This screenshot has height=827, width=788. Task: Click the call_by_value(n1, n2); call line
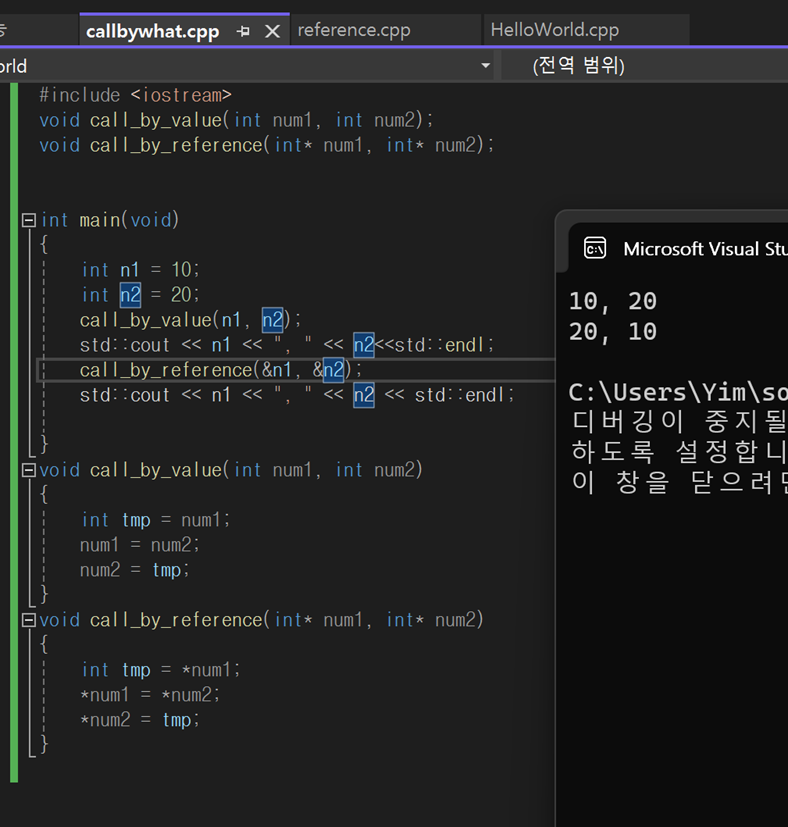[190, 320]
